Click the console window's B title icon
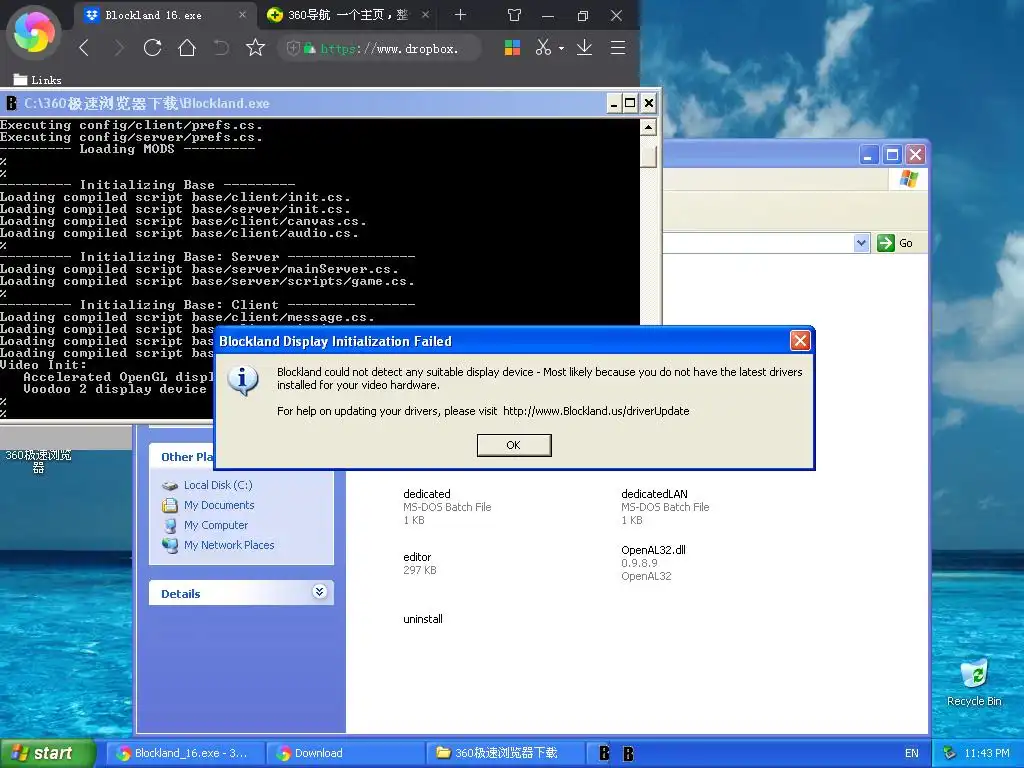Image resolution: width=1024 pixels, height=768 pixels. 11,103
